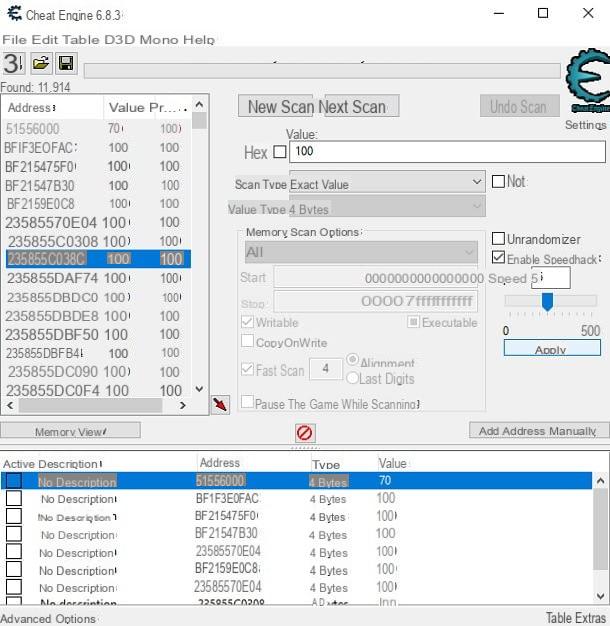Open the Settings label under logo
This screenshot has width=610, height=626.
[585, 125]
